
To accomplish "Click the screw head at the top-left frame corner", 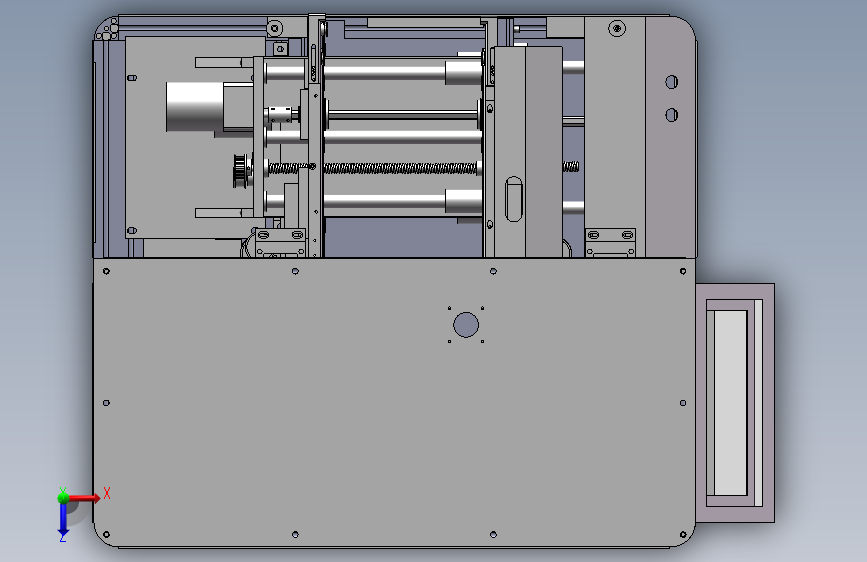I will [275, 28].
